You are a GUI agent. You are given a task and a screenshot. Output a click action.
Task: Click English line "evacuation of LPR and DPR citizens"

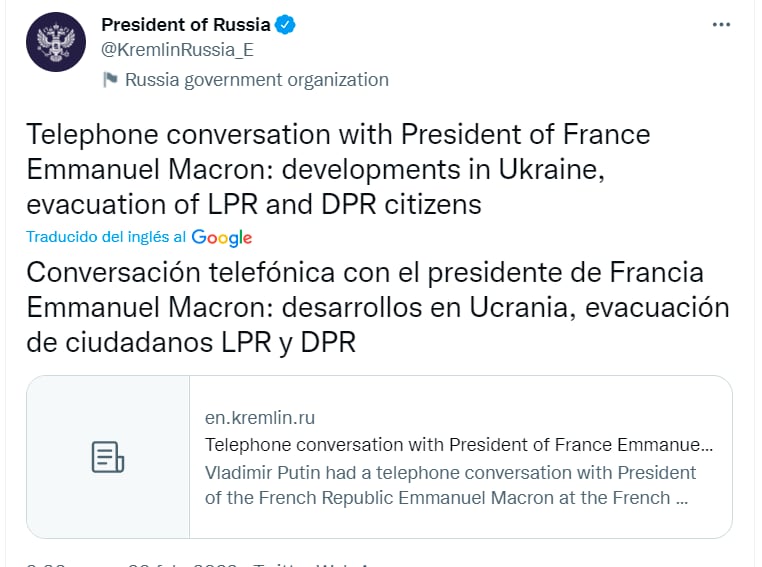[x=254, y=204]
